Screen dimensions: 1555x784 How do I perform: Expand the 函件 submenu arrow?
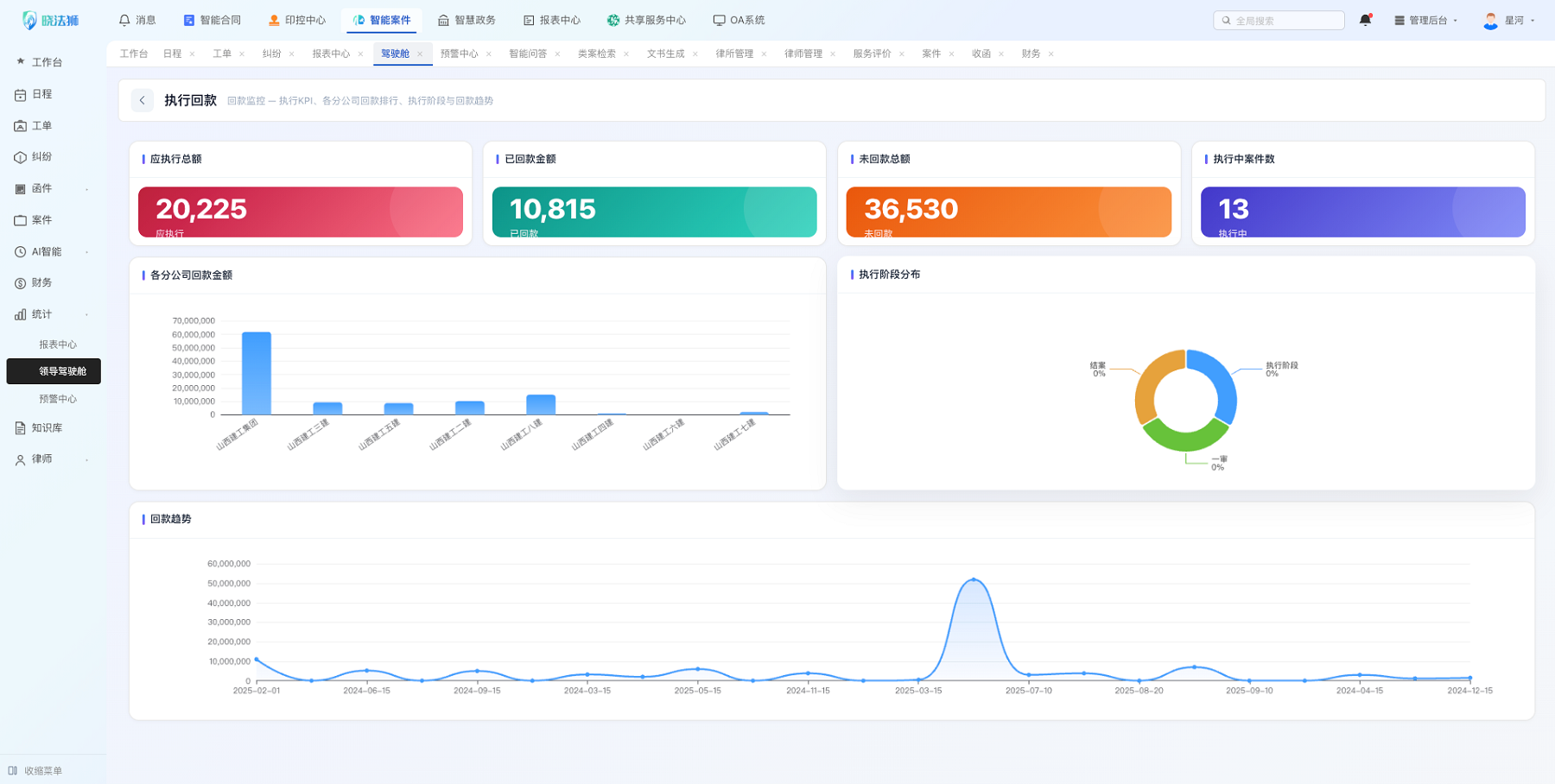[x=87, y=189]
